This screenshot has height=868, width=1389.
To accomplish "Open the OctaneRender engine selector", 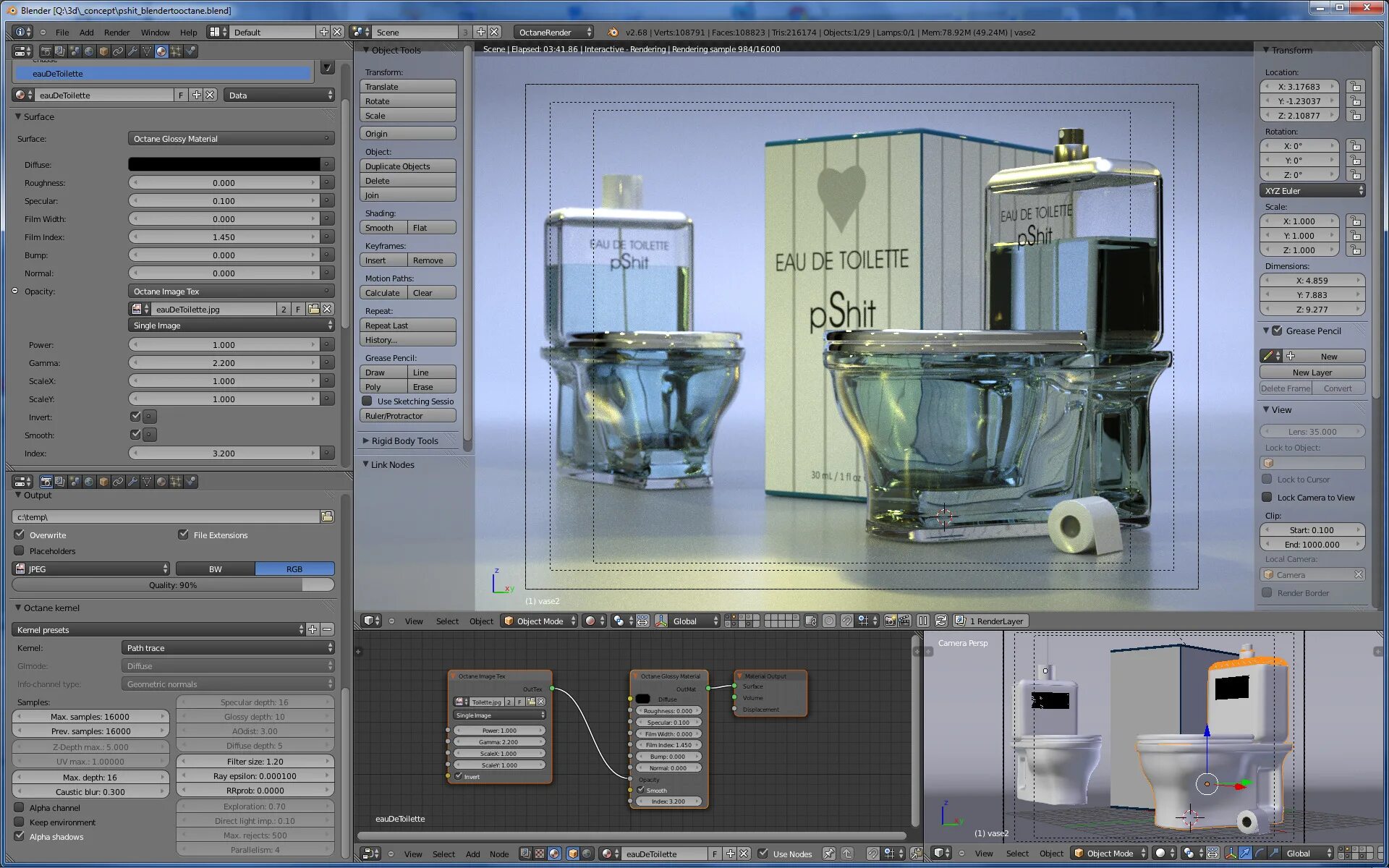I will pos(553,33).
